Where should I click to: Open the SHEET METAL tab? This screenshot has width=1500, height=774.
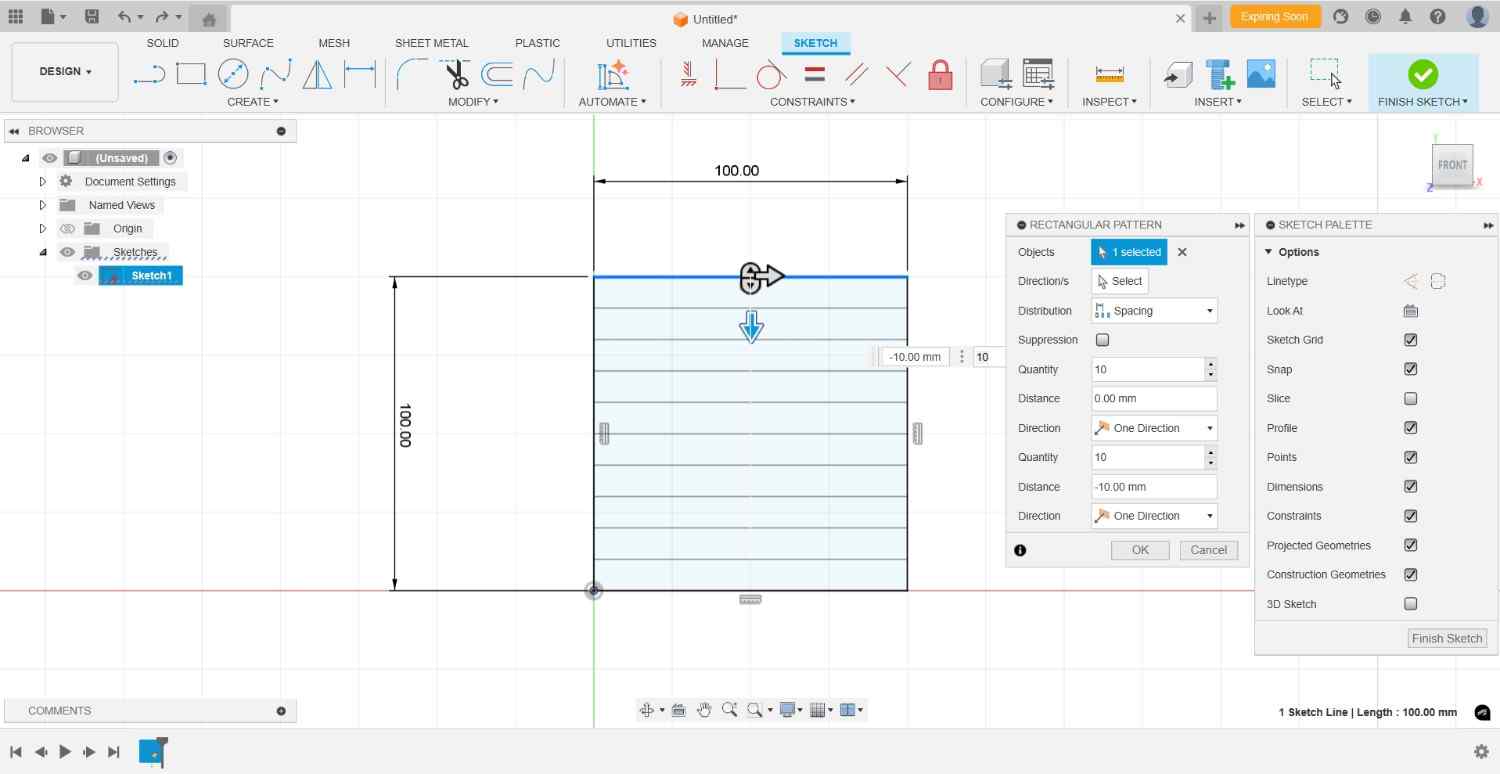[x=431, y=42]
